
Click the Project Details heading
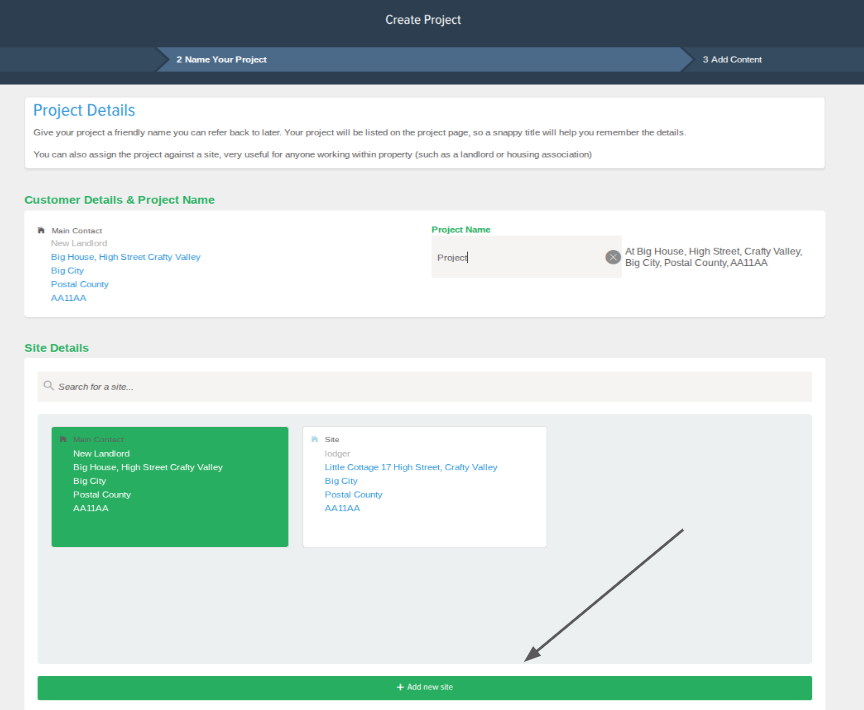point(84,110)
